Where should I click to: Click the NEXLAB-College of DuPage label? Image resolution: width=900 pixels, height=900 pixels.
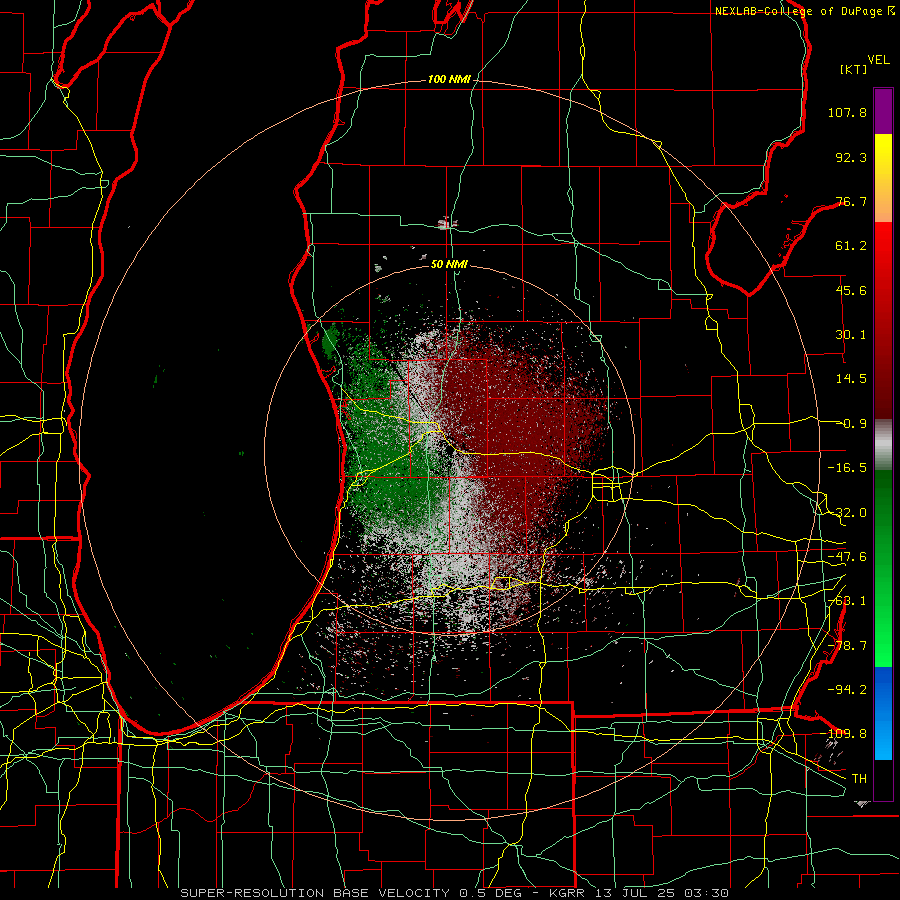804,11
